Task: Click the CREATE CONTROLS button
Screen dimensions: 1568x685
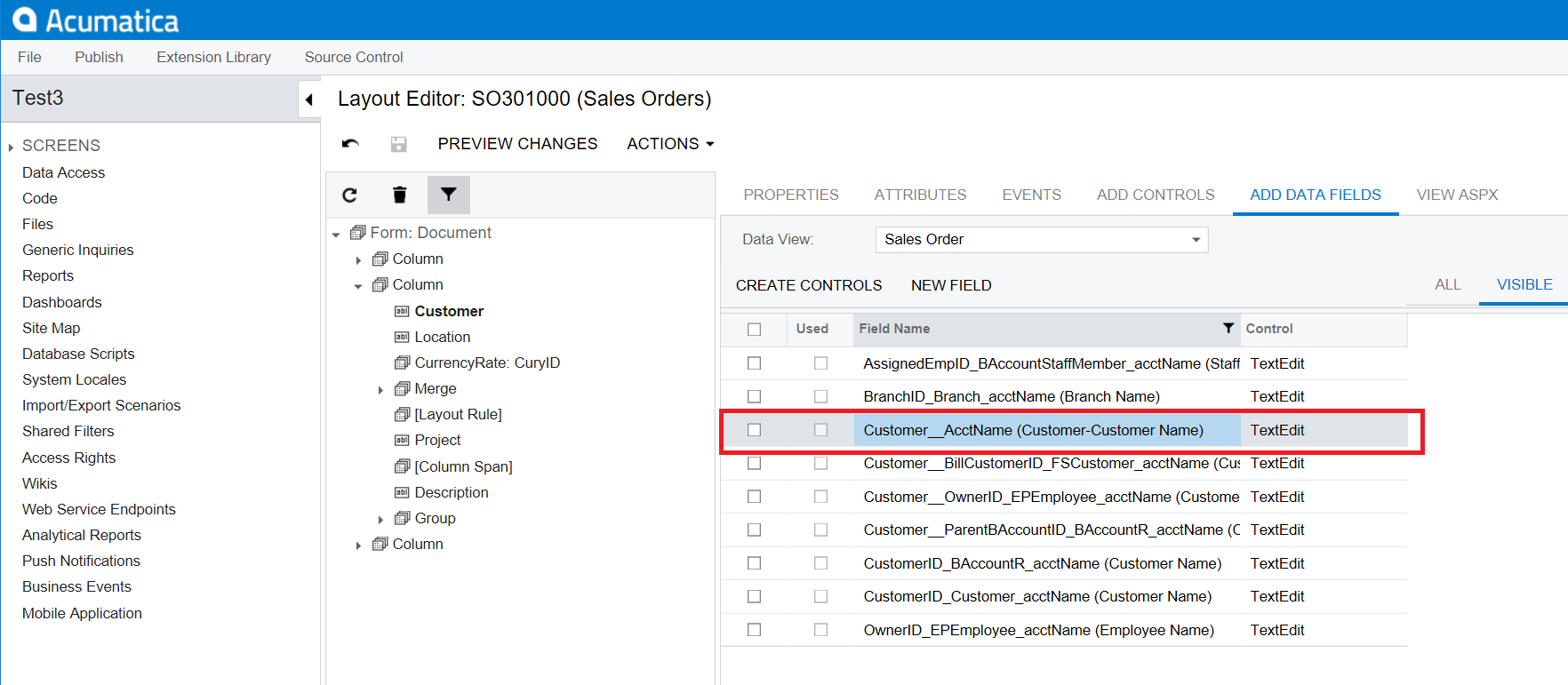Action: click(808, 285)
